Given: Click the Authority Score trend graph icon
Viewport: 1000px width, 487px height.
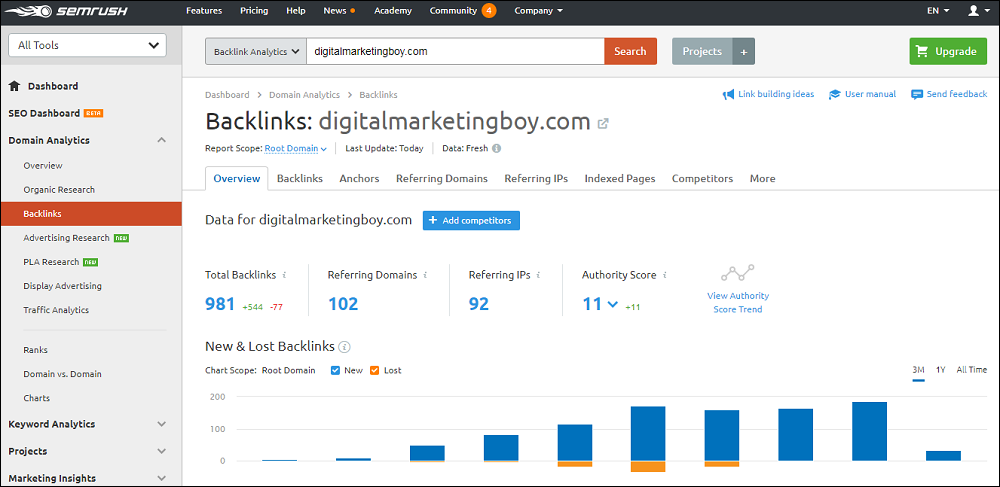Looking at the screenshot, I should point(738,273).
